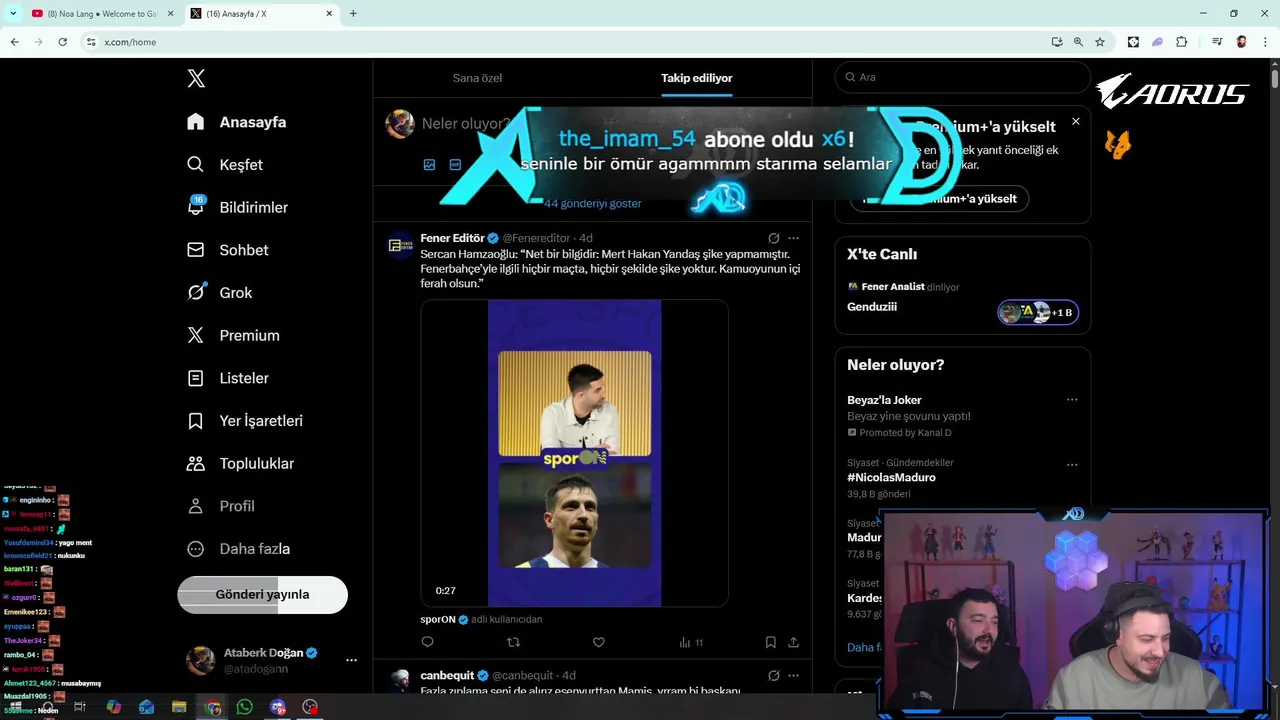Open the Beyaz'la Joker promoted trend

(884, 400)
